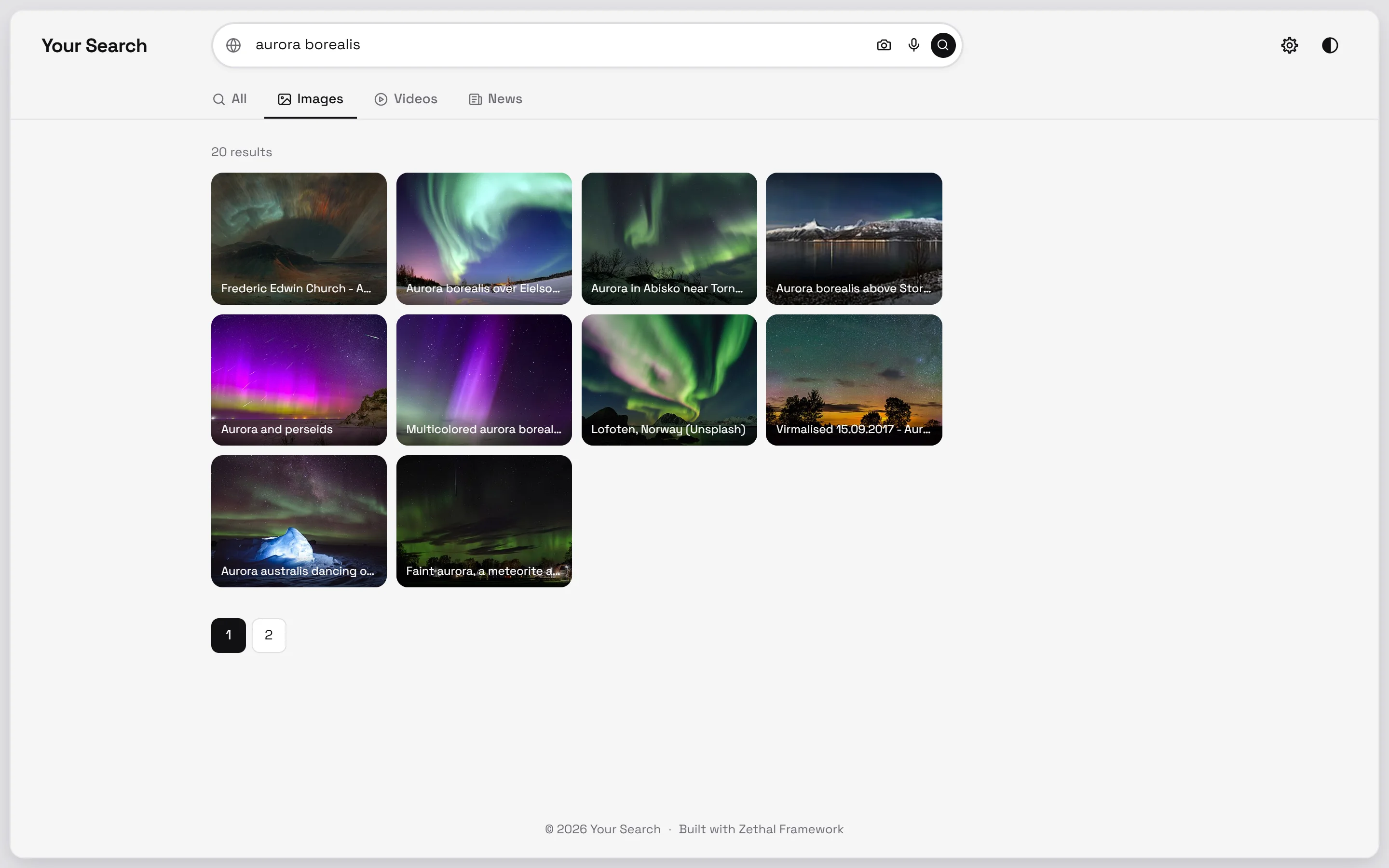Submit search with magnifier button
The width and height of the screenshot is (1389, 868).
943,45
